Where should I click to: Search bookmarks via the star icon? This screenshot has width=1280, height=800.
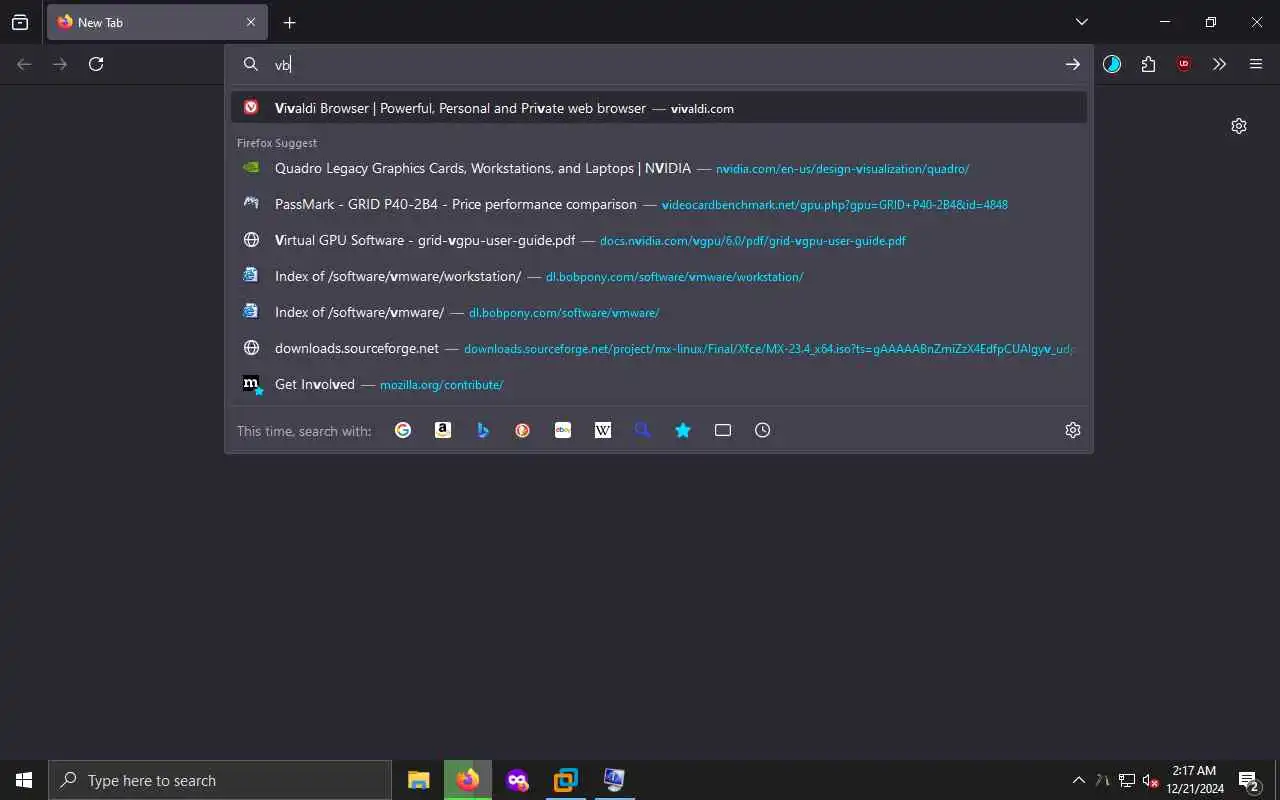click(683, 430)
